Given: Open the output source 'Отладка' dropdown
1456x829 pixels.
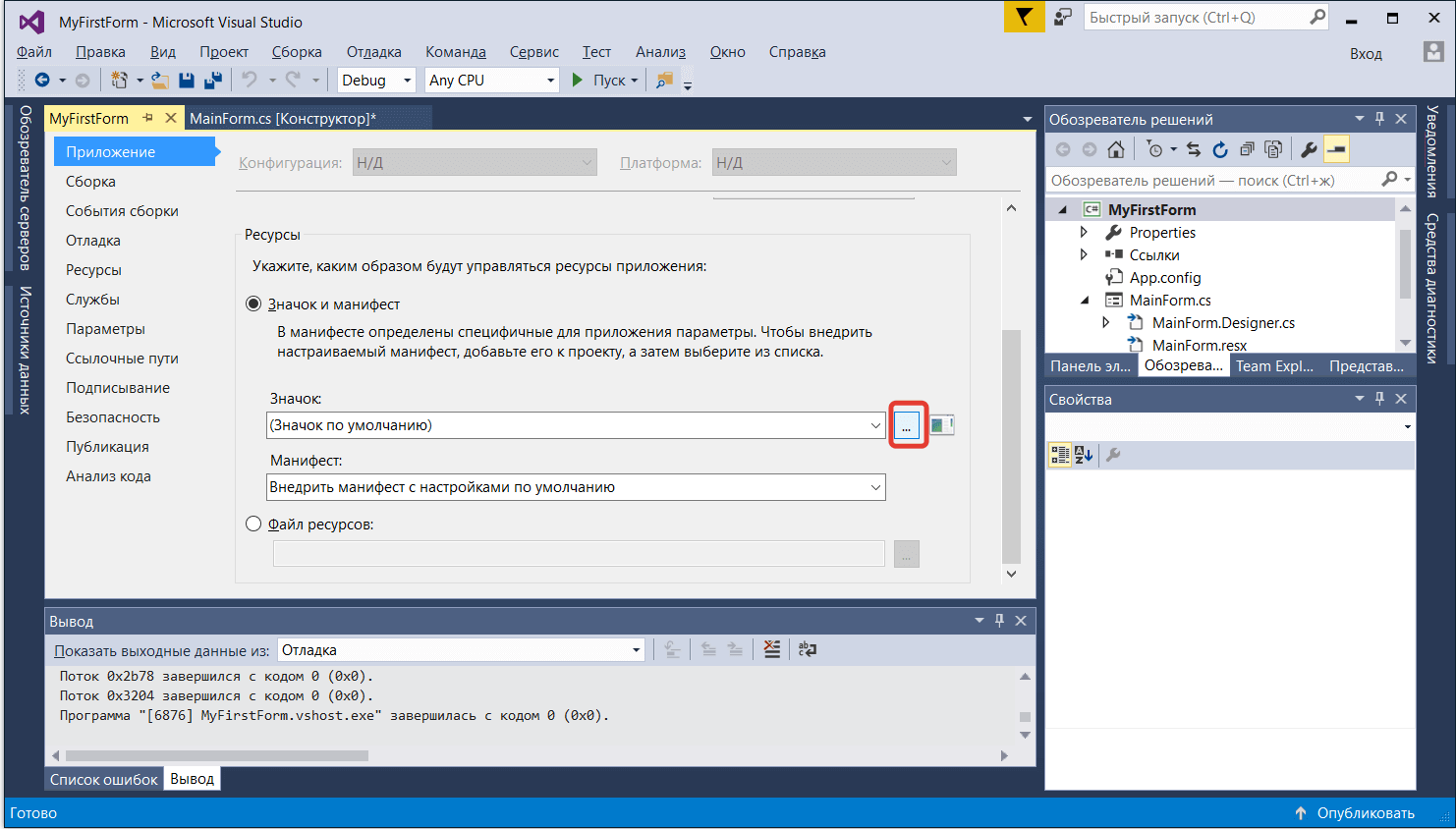Looking at the screenshot, I should click(x=461, y=650).
